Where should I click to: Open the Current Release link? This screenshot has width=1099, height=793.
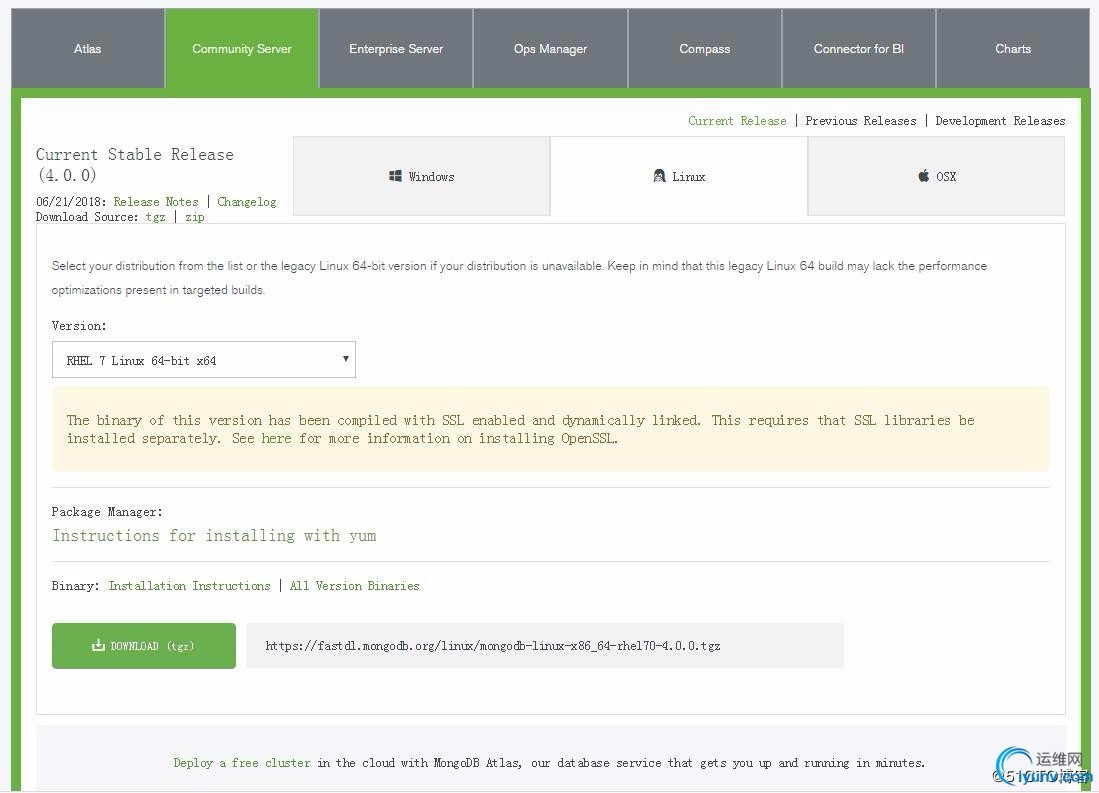[x=737, y=121]
